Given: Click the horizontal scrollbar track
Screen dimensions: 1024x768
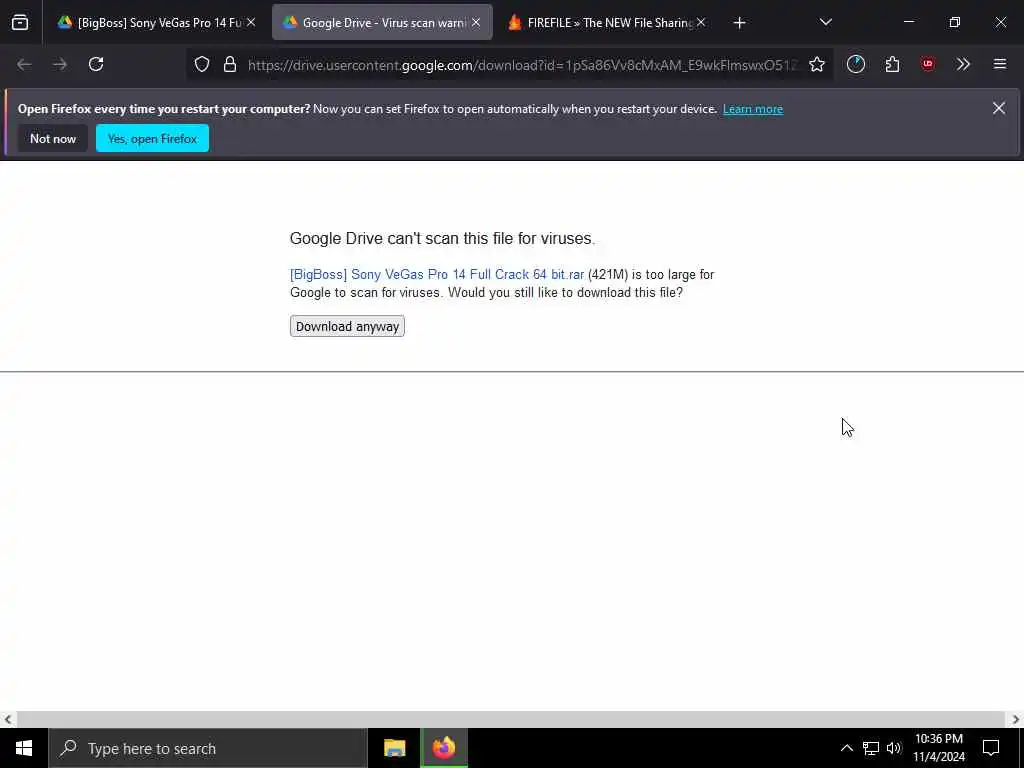Looking at the screenshot, I should 511,720.
